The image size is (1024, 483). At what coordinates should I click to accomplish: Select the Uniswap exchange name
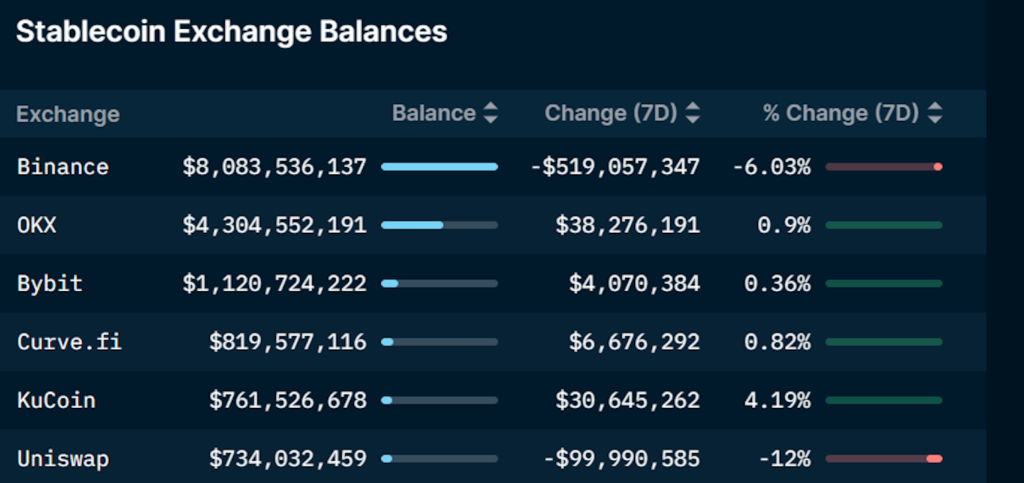click(x=62, y=459)
